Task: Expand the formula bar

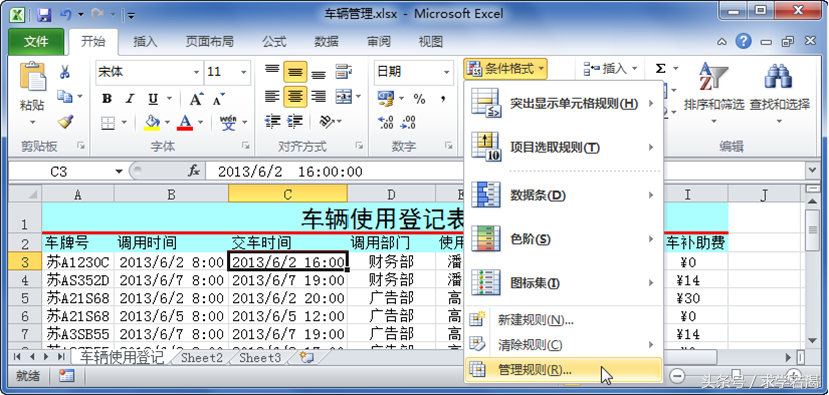Action: click(812, 170)
